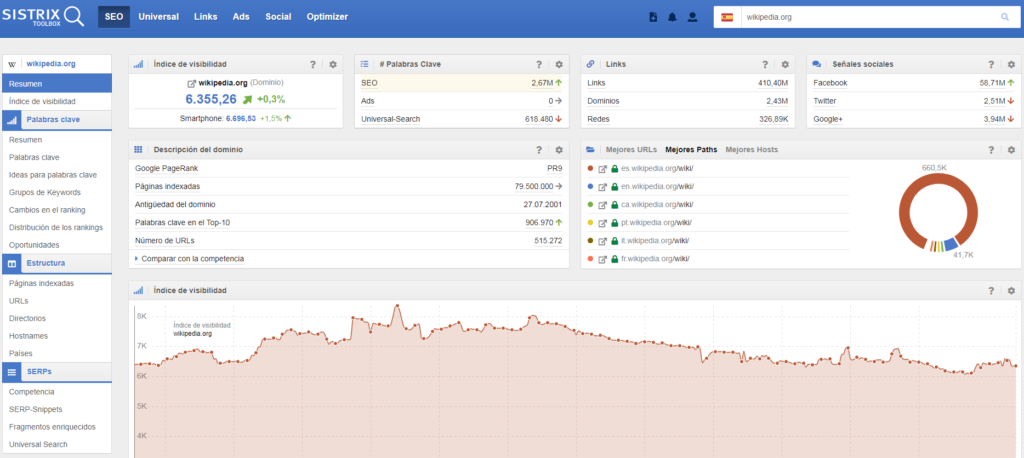Open the add-to-report document icon
1024x458 pixels.
[654, 18]
